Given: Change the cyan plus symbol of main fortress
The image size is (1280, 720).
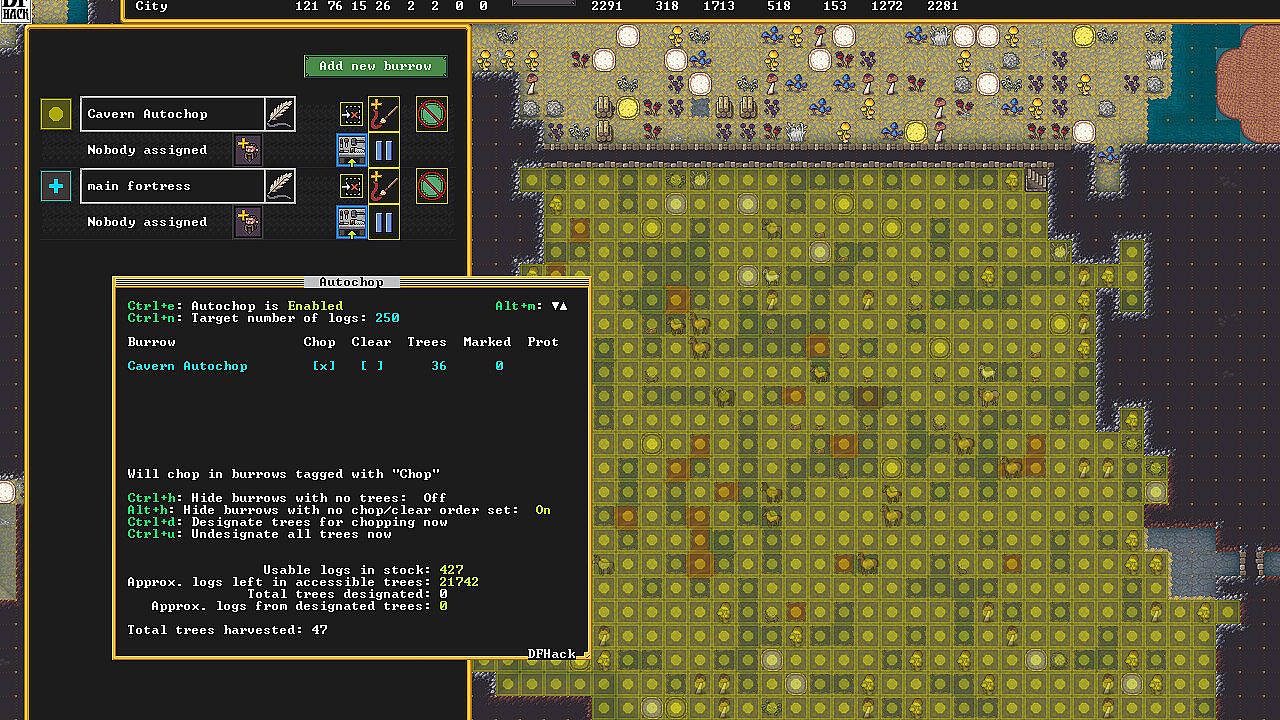Looking at the screenshot, I should [56, 186].
